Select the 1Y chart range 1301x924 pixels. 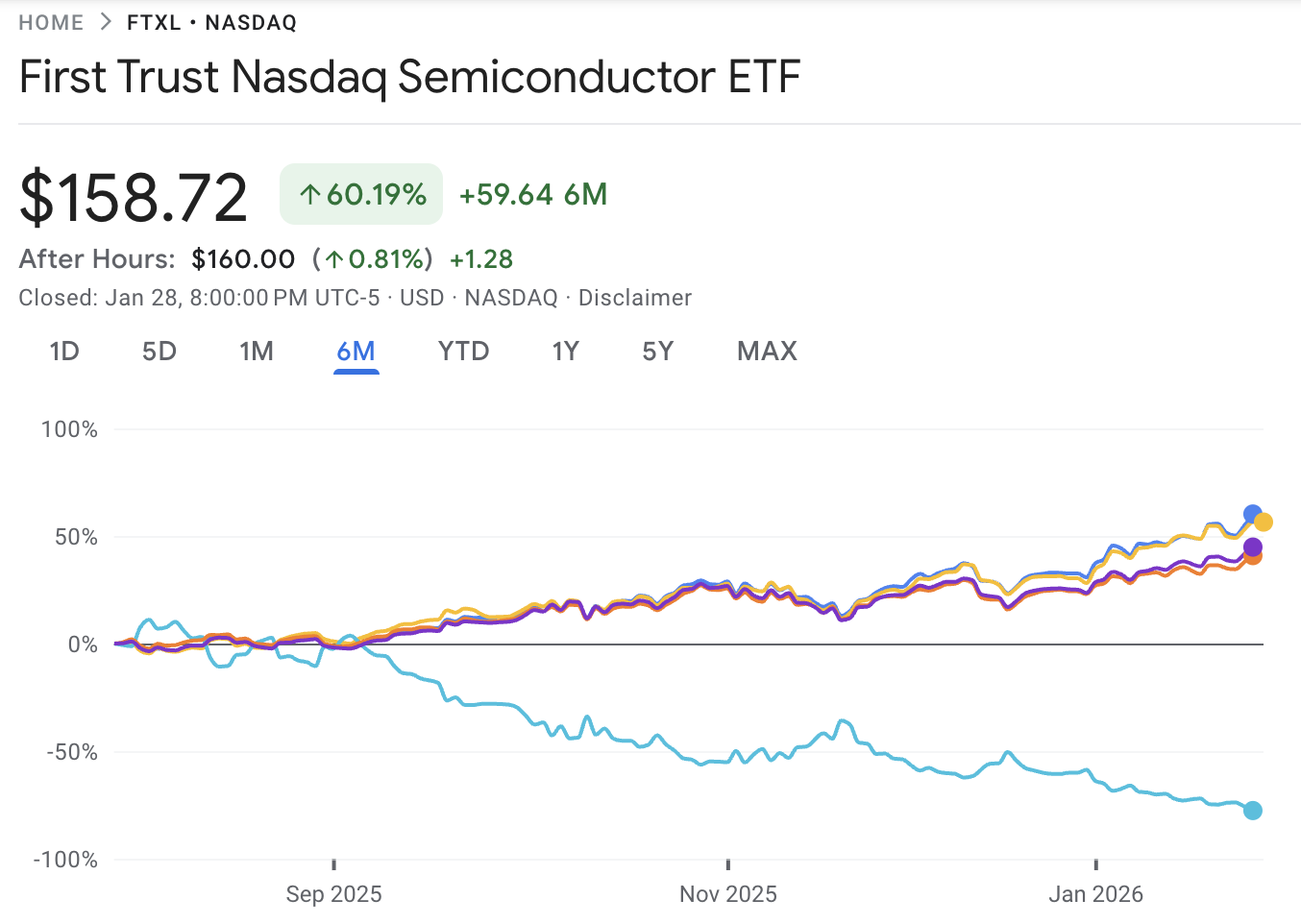point(566,352)
